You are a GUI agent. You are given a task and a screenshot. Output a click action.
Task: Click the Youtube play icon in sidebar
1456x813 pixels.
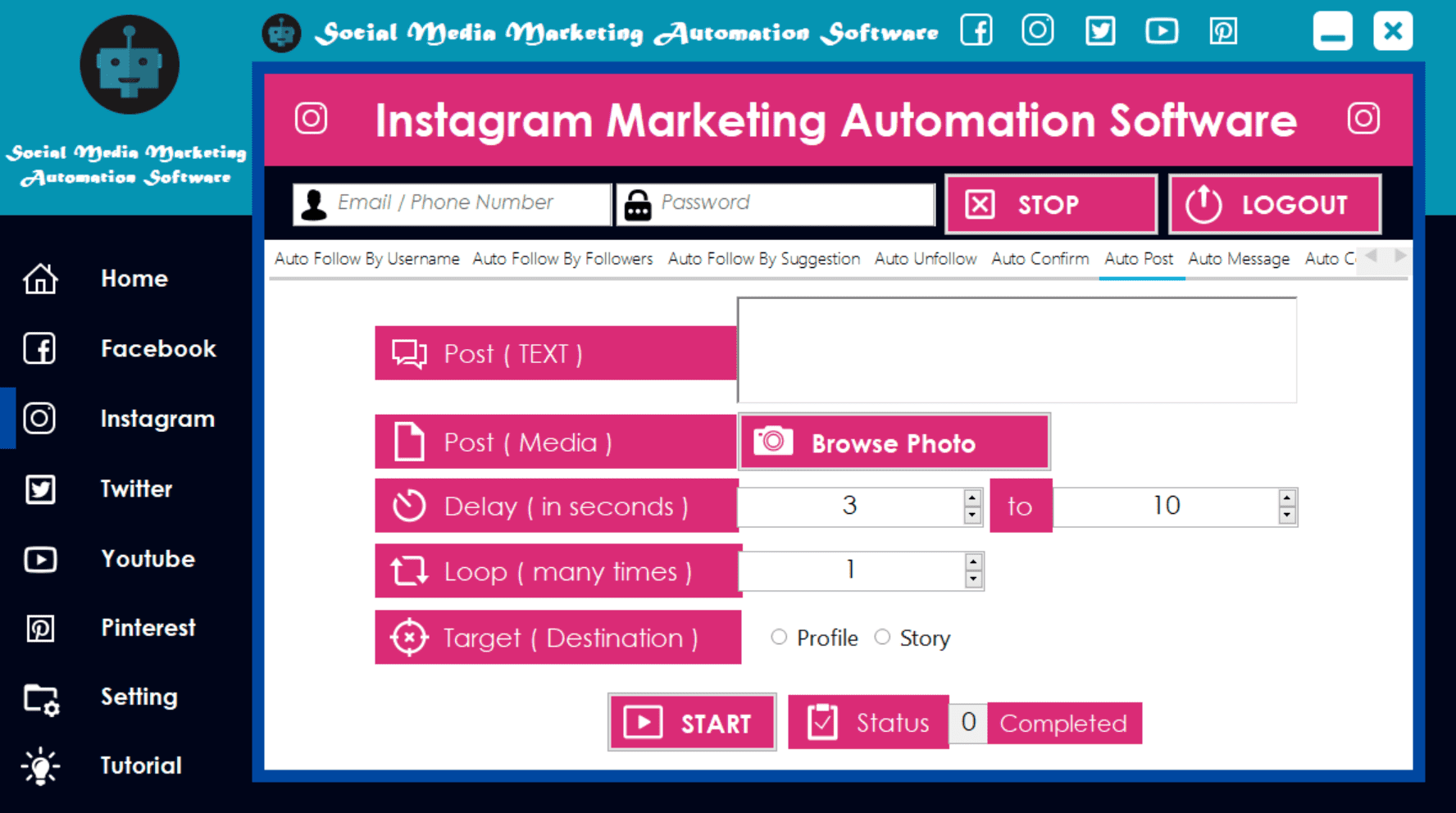(40, 559)
